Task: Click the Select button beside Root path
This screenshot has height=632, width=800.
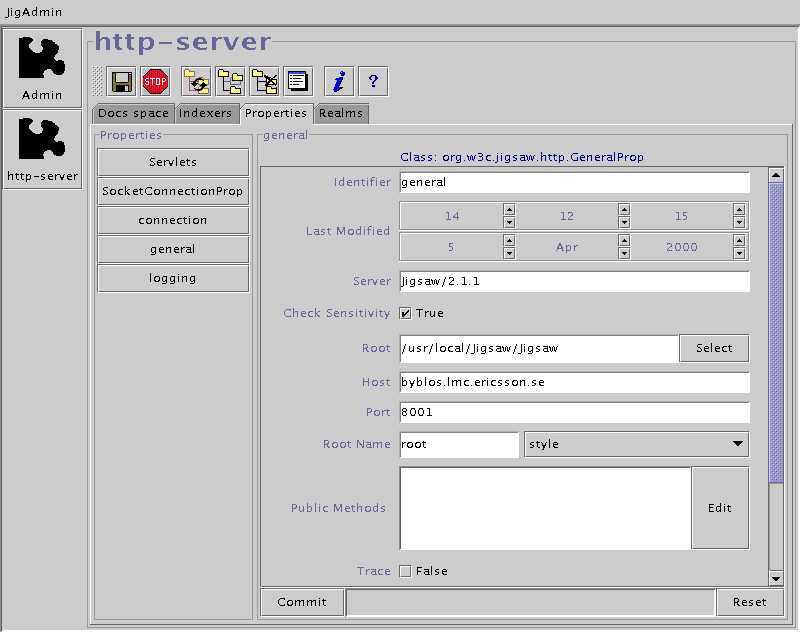Action: point(714,348)
